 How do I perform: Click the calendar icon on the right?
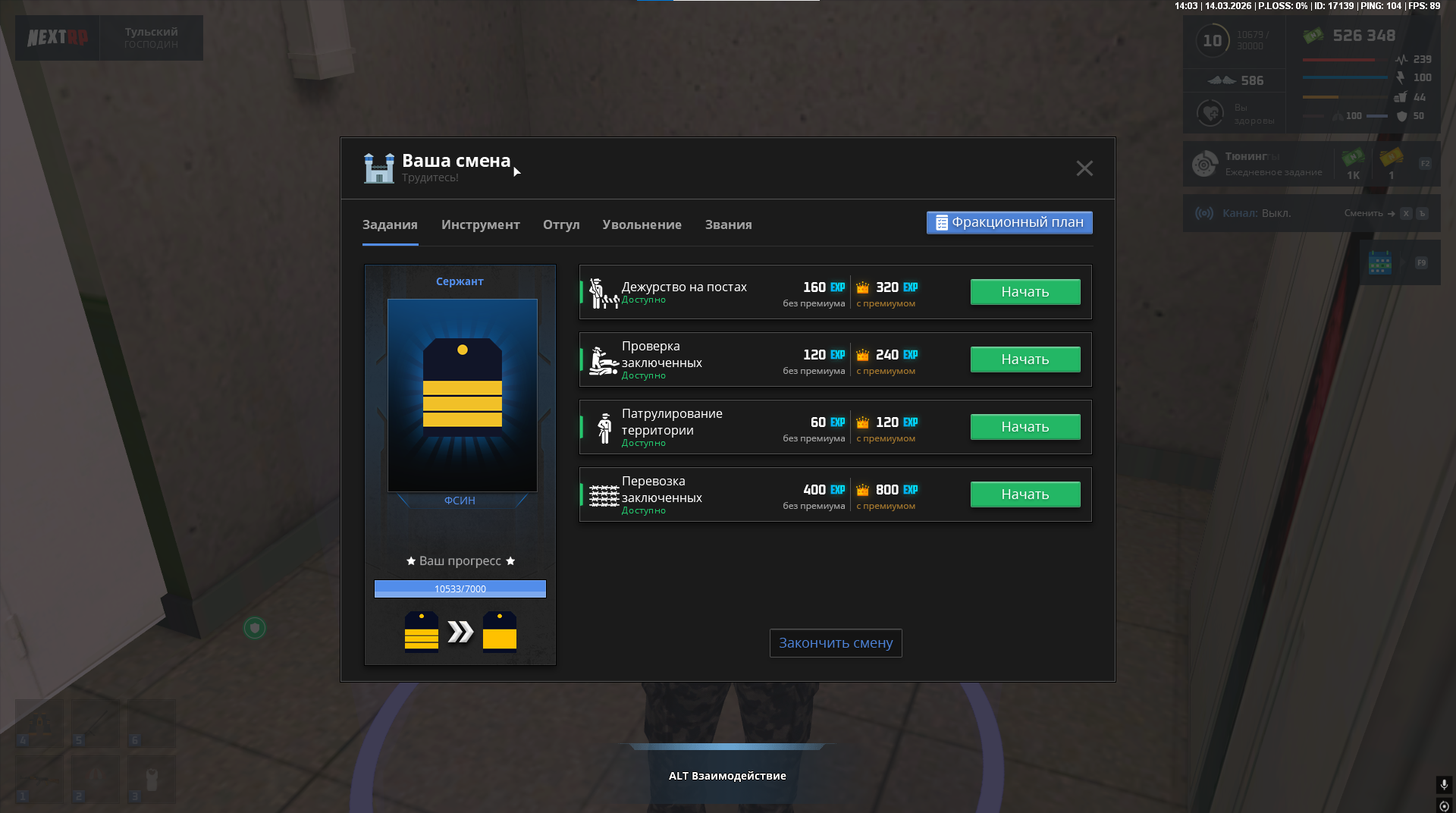pos(1379,263)
